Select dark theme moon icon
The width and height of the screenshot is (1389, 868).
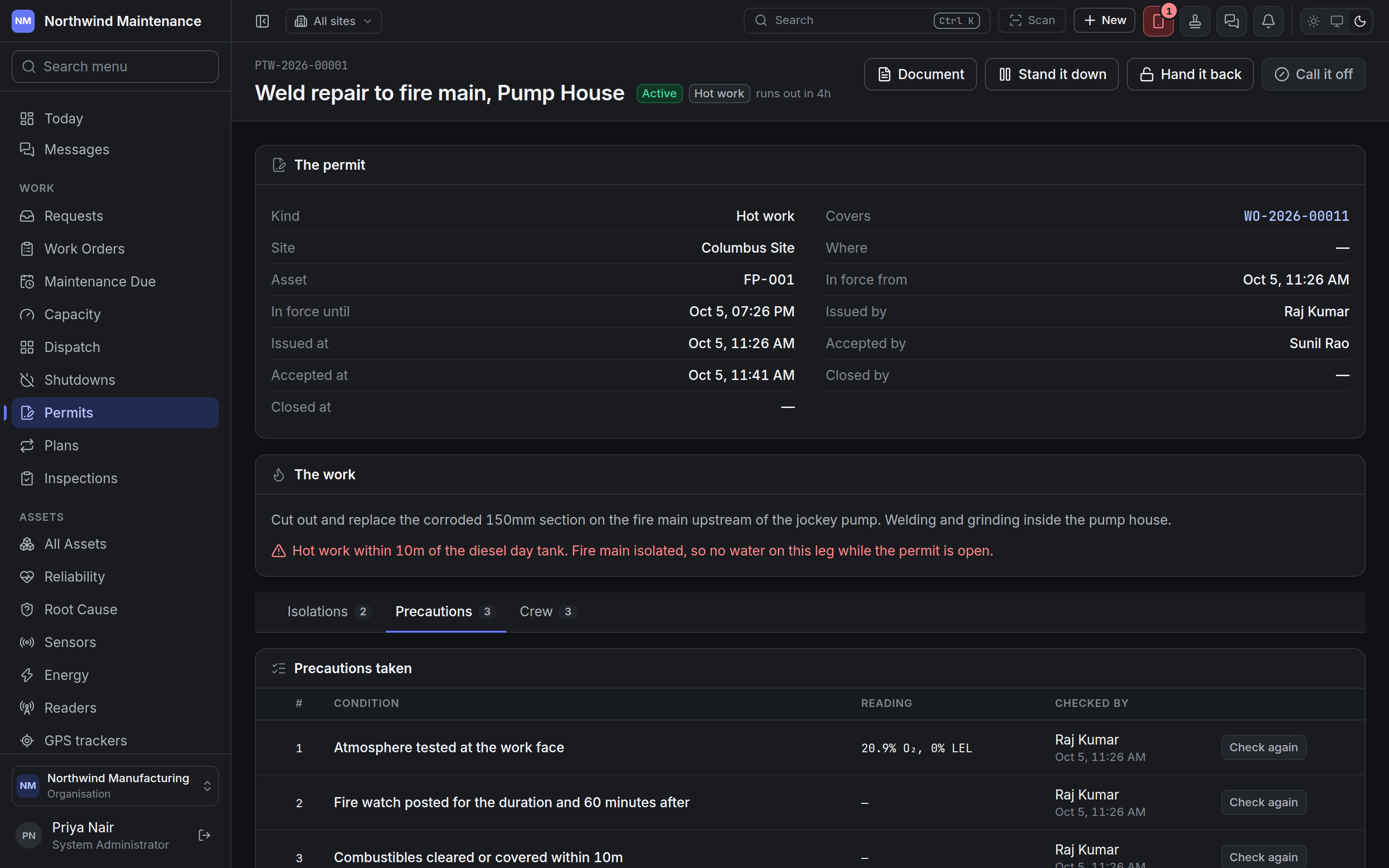click(1360, 21)
